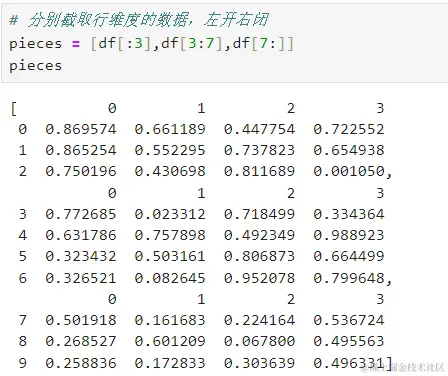
Task: Click value 0.501918 in row 7
Action: pyautogui.click(x=81, y=320)
